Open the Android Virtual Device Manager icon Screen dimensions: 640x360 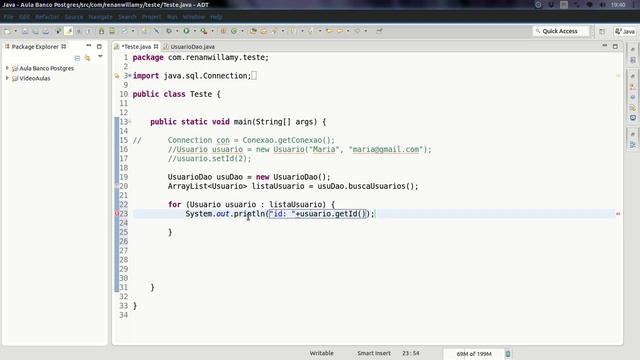(112, 31)
